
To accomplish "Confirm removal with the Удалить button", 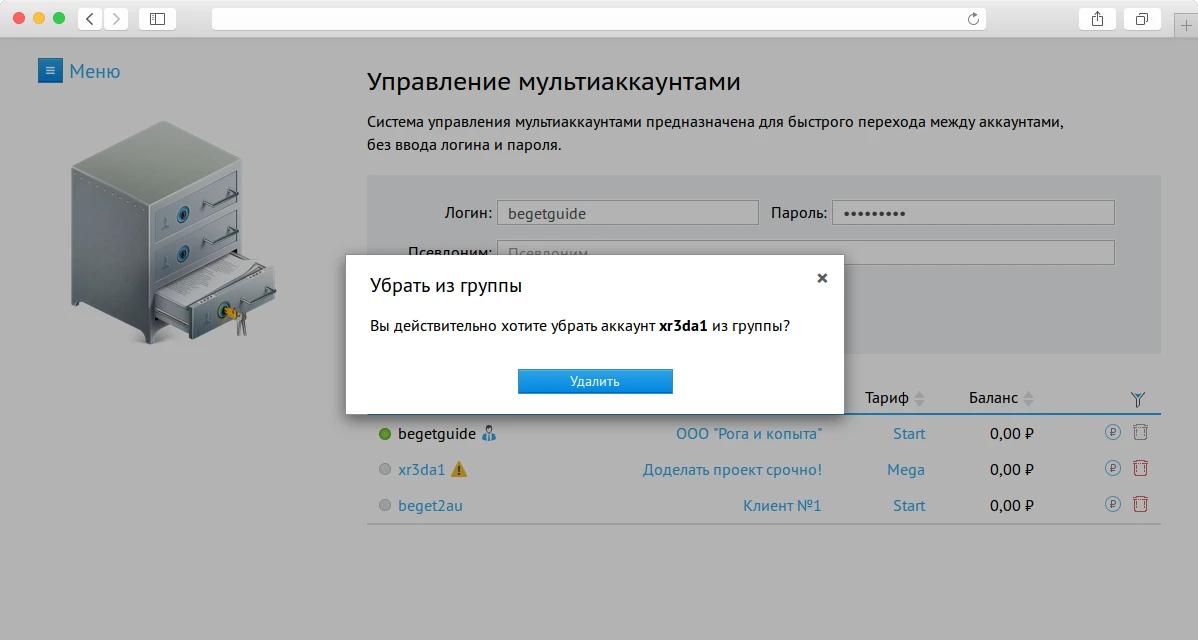I will tap(595, 381).
